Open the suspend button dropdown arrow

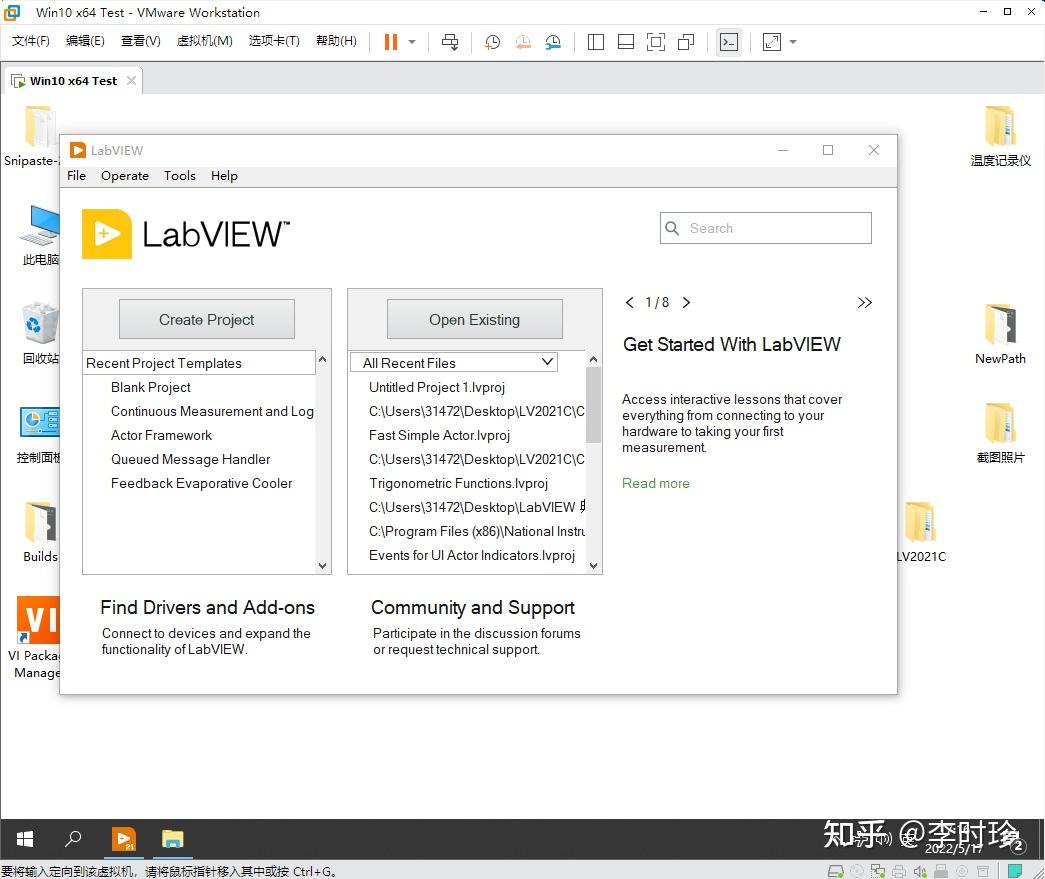[410, 42]
